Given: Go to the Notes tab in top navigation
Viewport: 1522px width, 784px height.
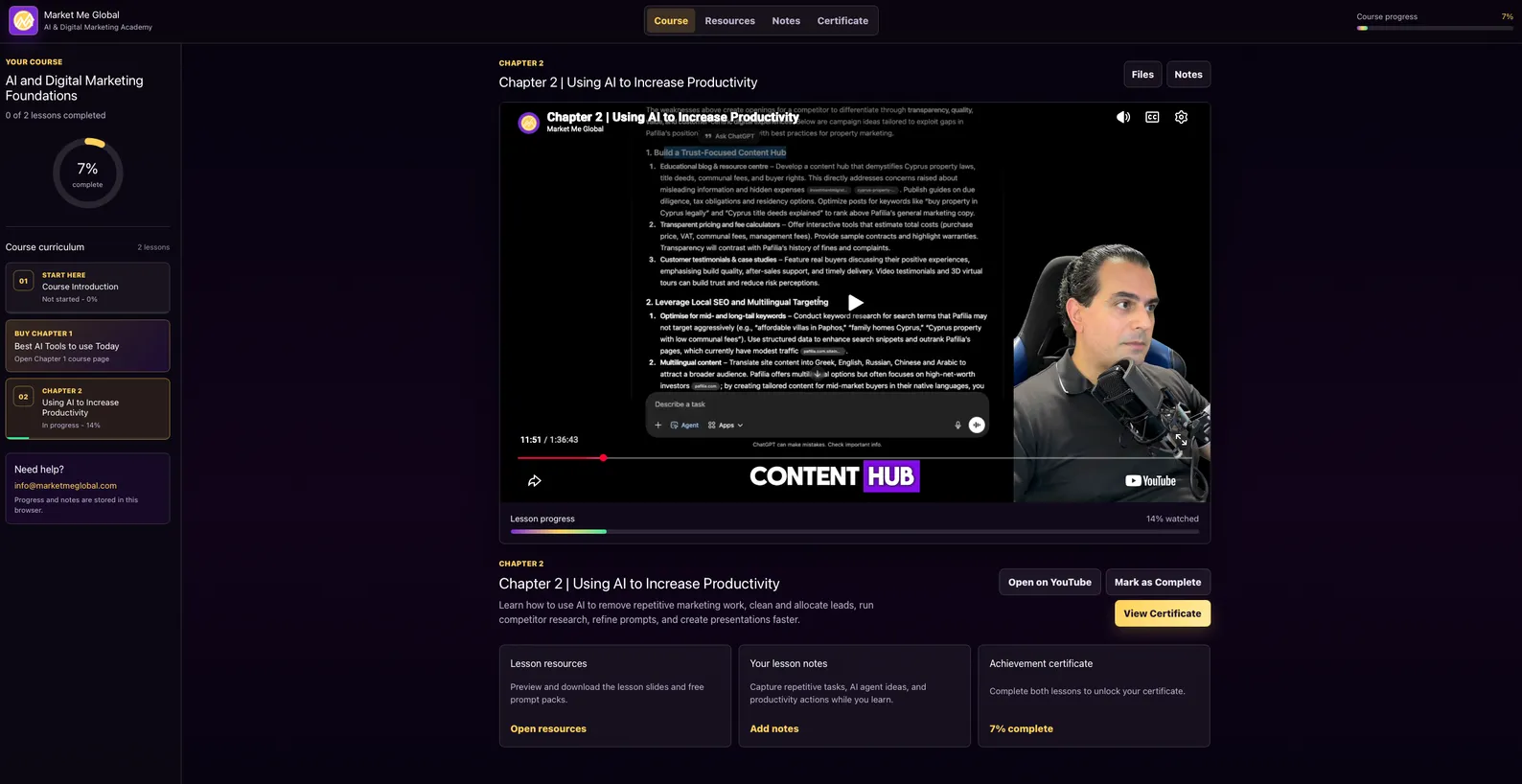Looking at the screenshot, I should 786,21.
